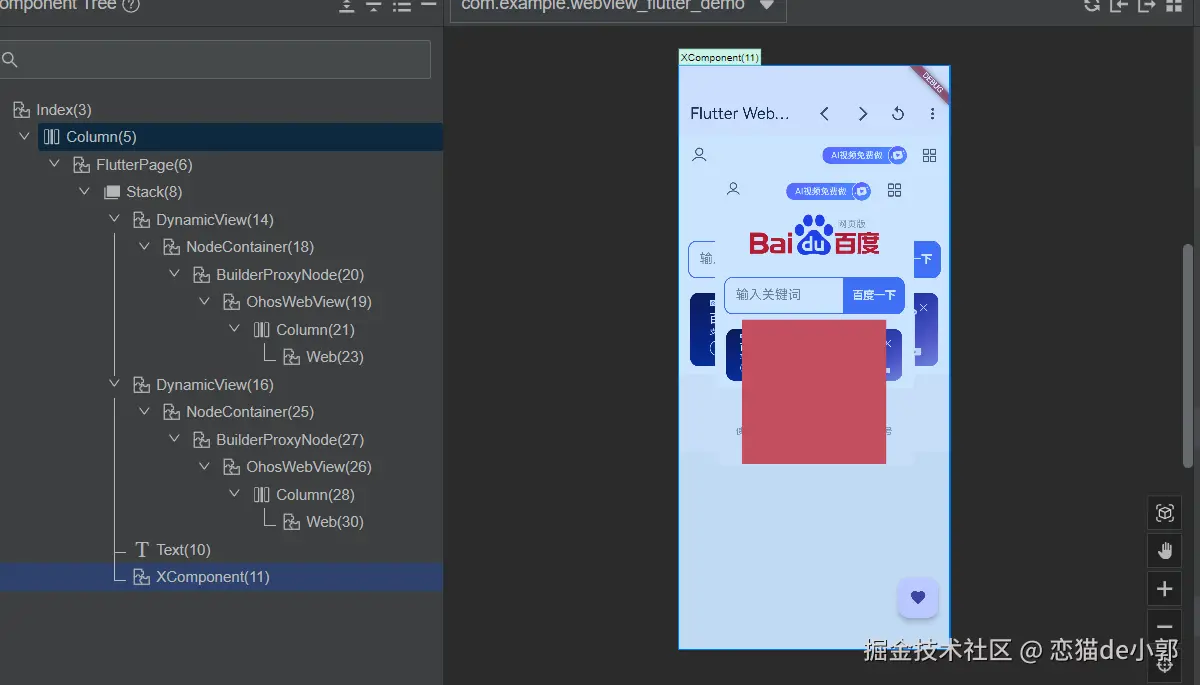The width and height of the screenshot is (1200, 685).
Task: Toggle the 3D cube view tool
Action: coord(1164,513)
